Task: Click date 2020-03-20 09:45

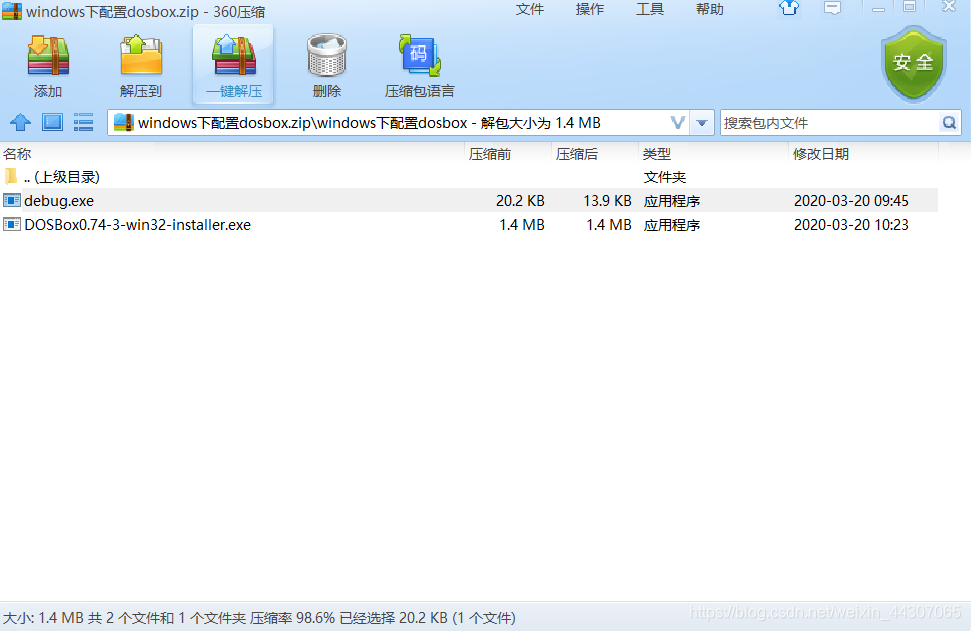Action: coord(851,201)
